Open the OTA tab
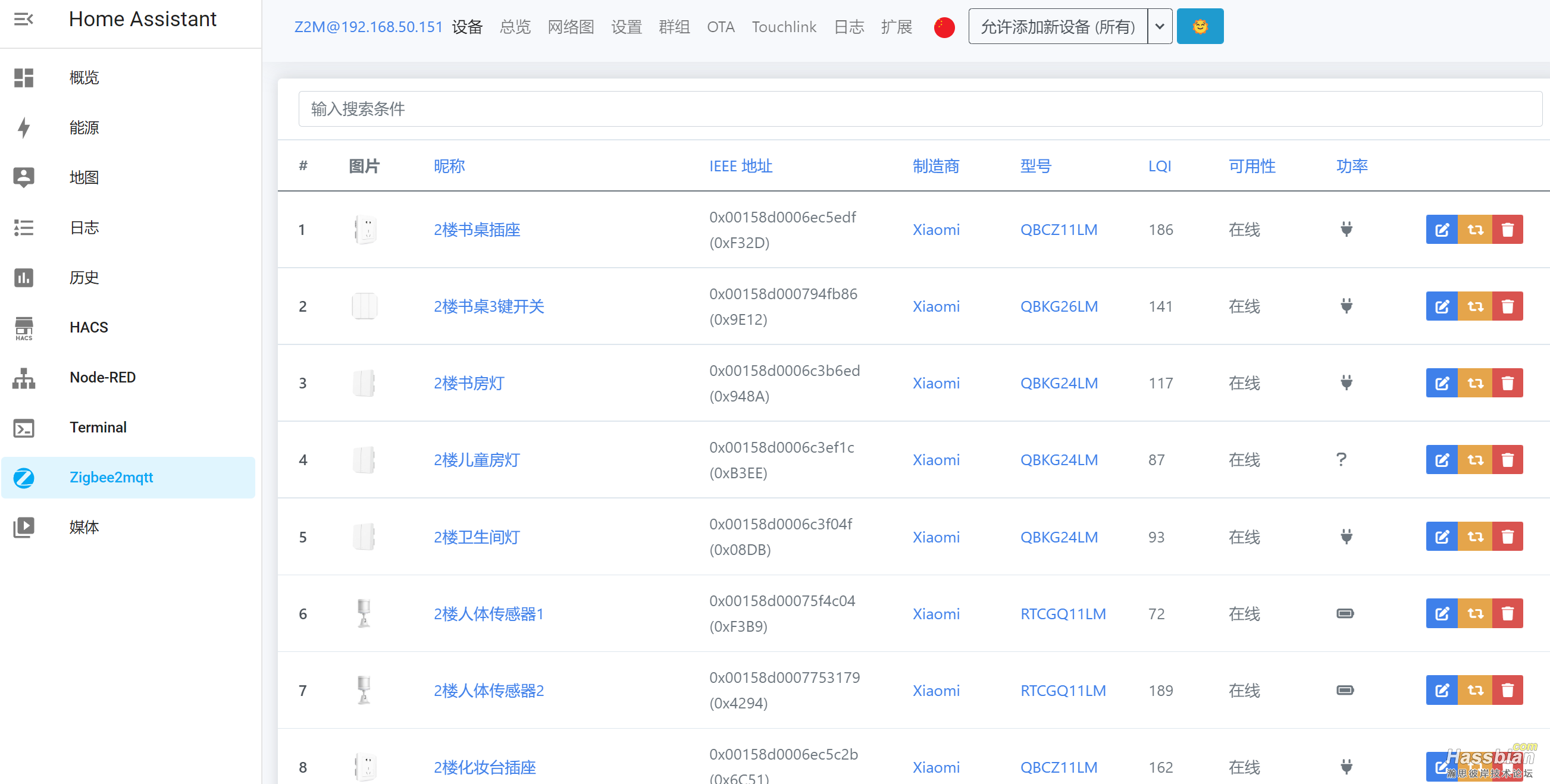 coord(721,27)
